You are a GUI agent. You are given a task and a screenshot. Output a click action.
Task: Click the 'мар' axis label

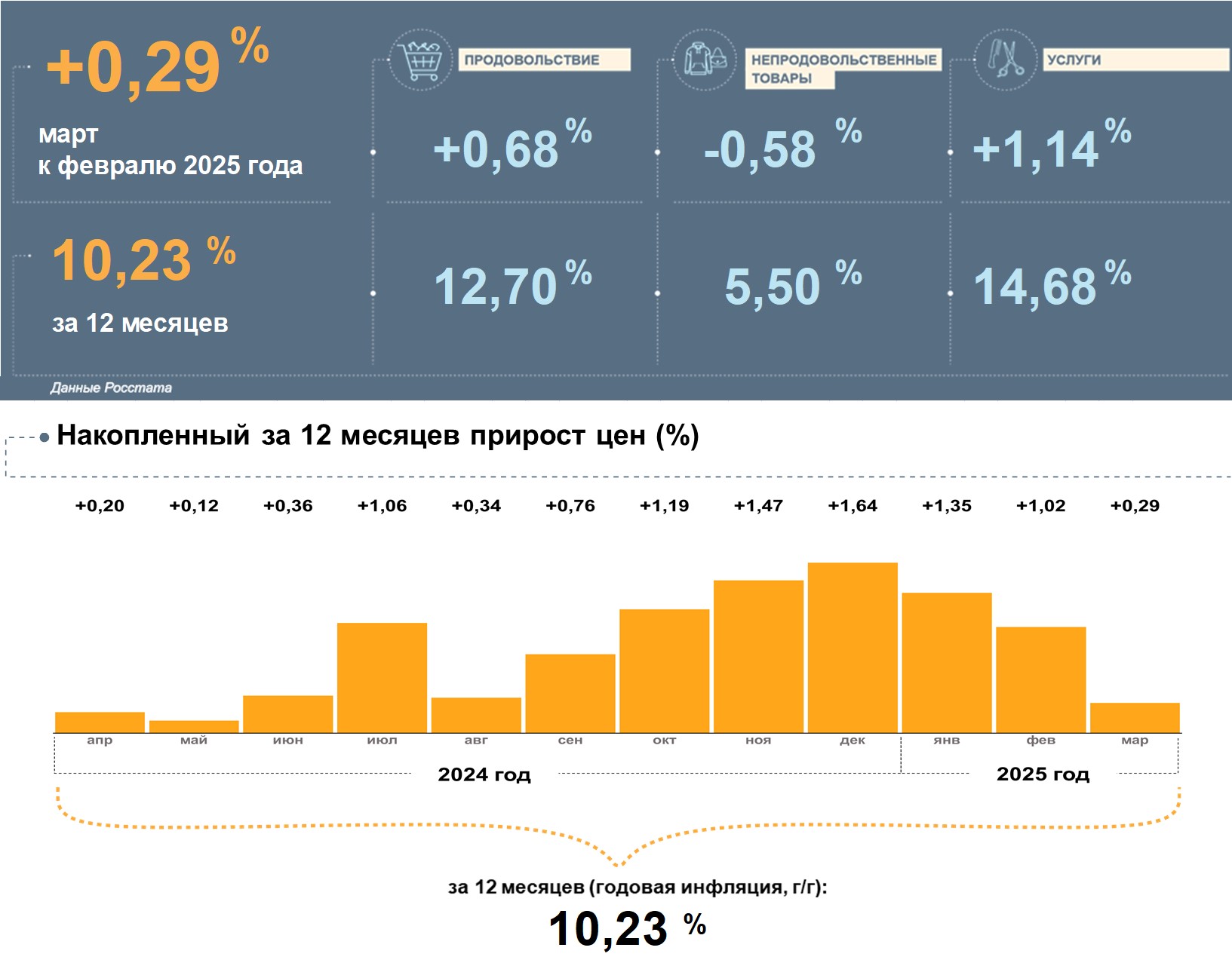coord(1135,741)
